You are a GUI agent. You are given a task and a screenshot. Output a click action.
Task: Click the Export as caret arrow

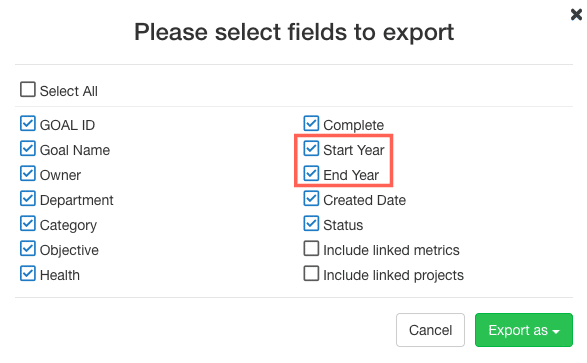556,332
